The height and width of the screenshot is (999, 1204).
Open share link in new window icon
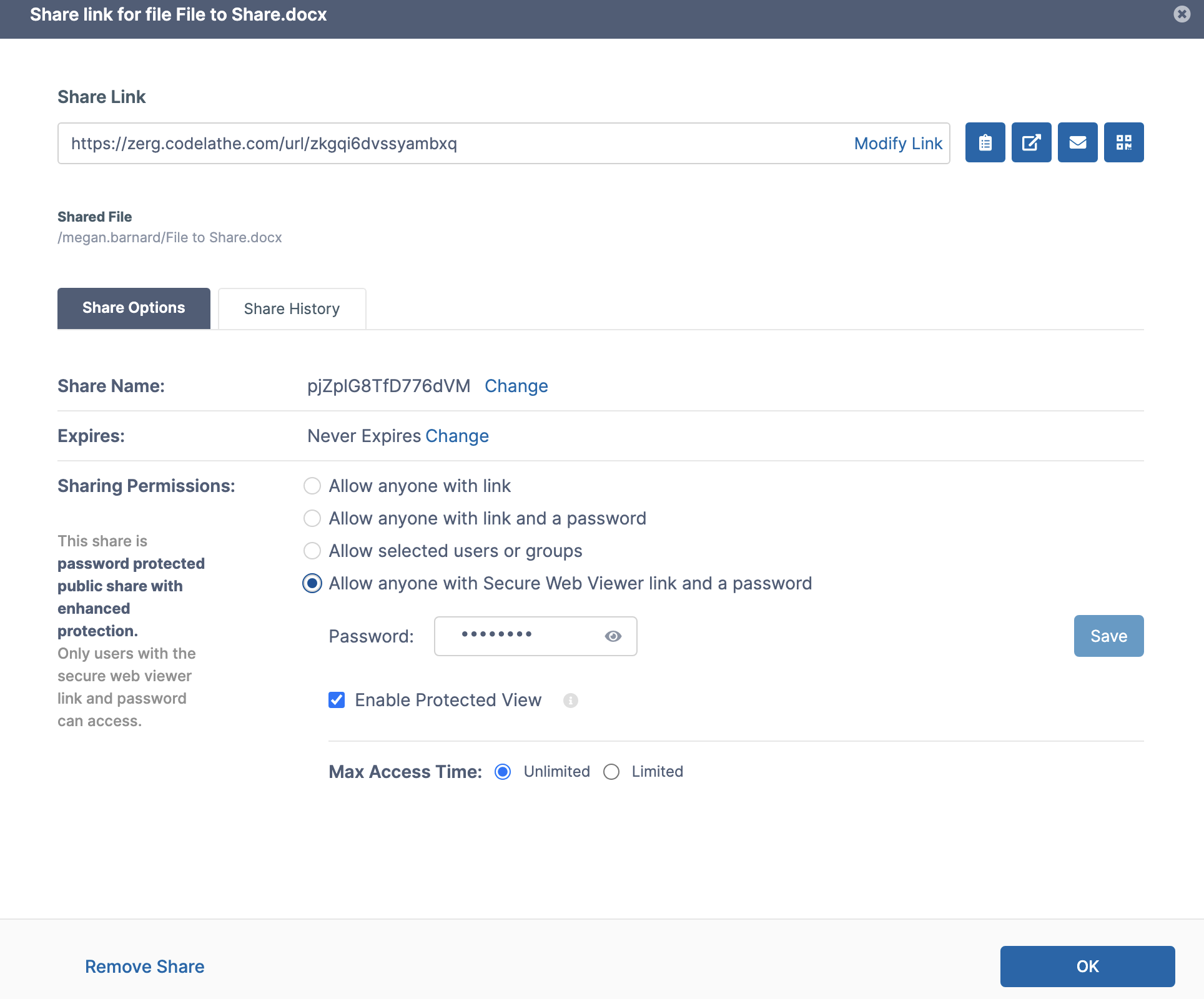click(1031, 142)
